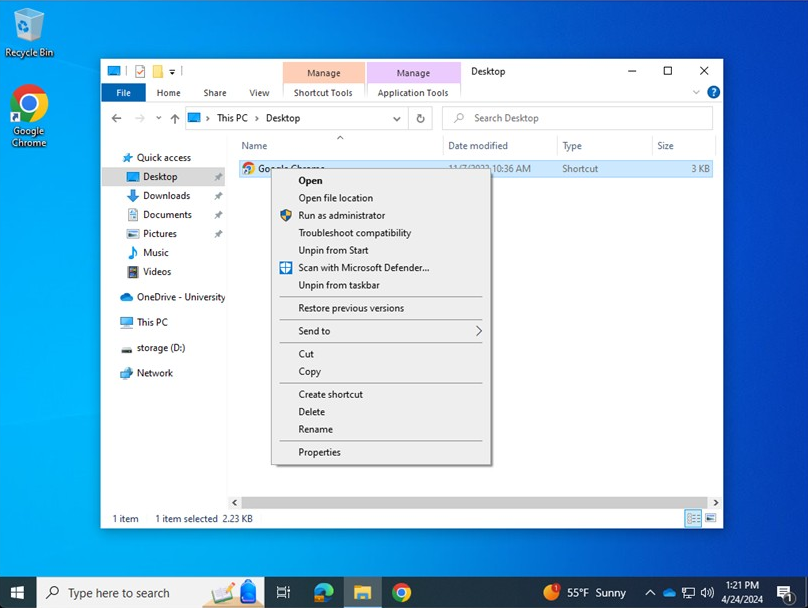Screen dimensions: 808x608
Task: Switch to the Home ribbon tab
Action: pyautogui.click(x=169, y=93)
